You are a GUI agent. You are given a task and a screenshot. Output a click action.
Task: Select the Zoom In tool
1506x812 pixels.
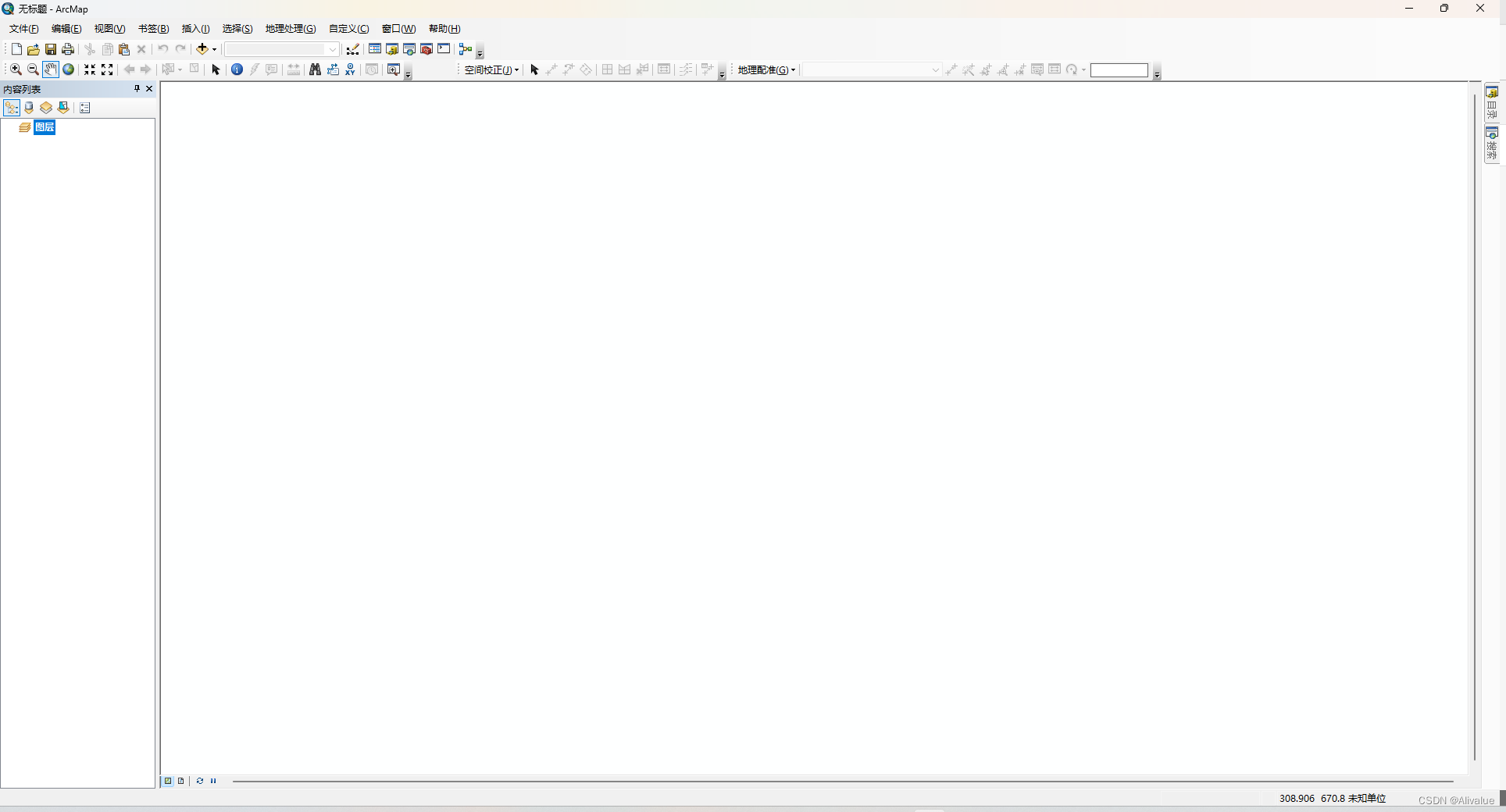pos(16,69)
